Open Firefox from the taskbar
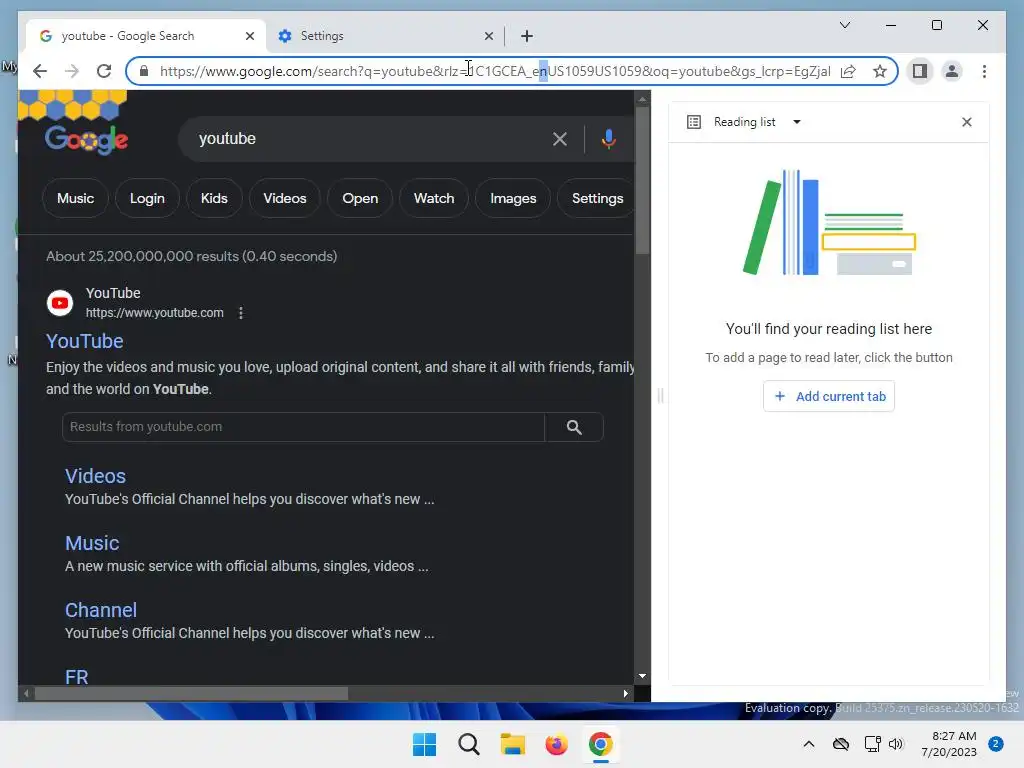The width and height of the screenshot is (1024, 768). 556,744
